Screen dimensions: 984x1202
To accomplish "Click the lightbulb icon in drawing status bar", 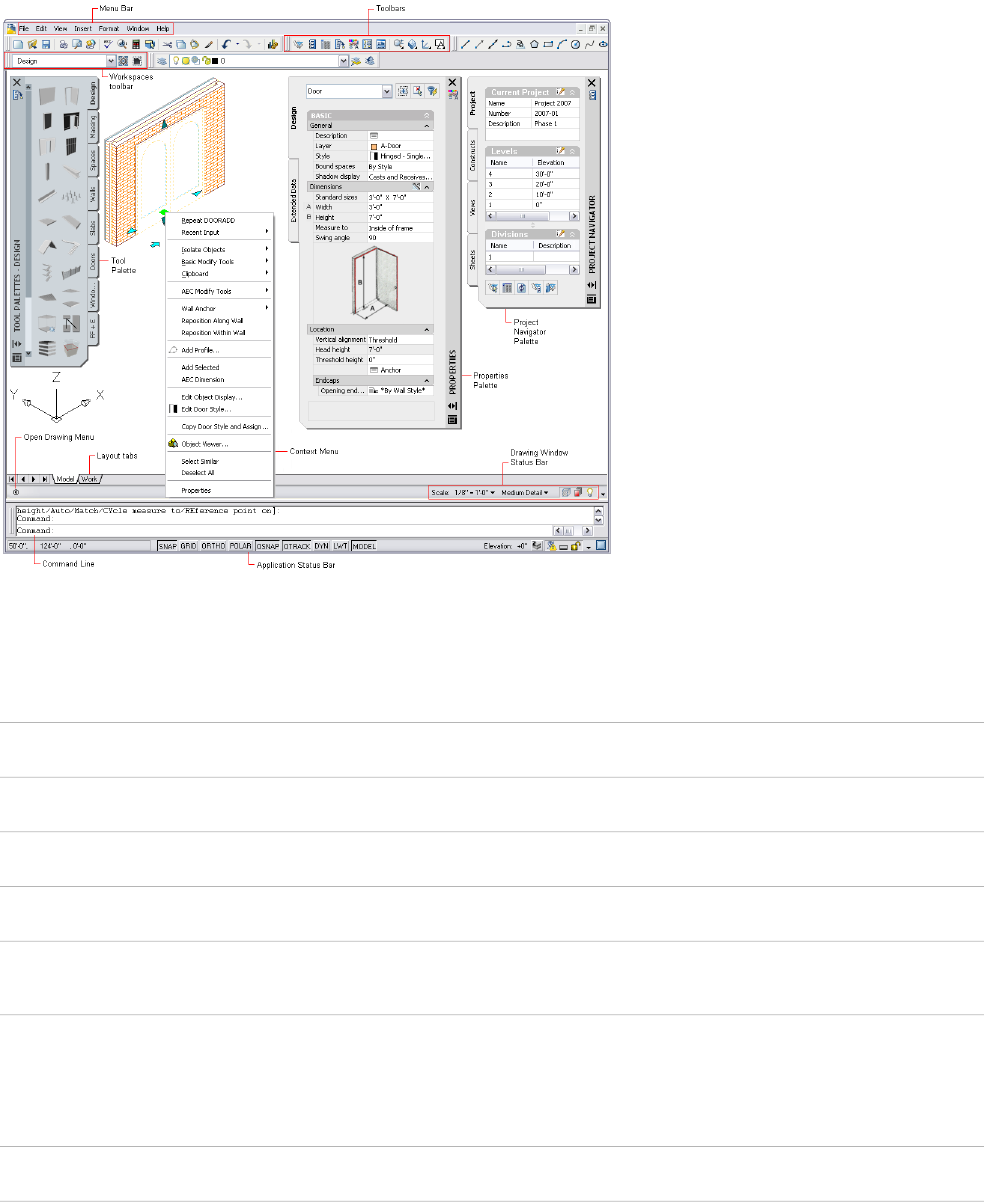I will coord(590,492).
